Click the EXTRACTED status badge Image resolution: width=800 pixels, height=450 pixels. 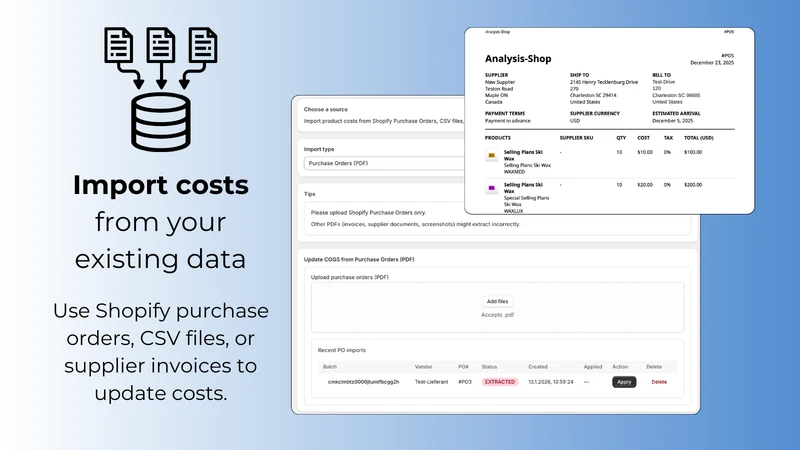click(x=499, y=382)
